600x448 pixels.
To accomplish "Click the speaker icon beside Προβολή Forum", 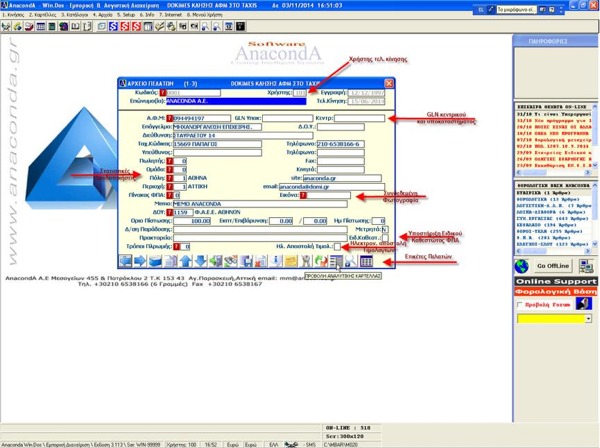I will (x=584, y=304).
